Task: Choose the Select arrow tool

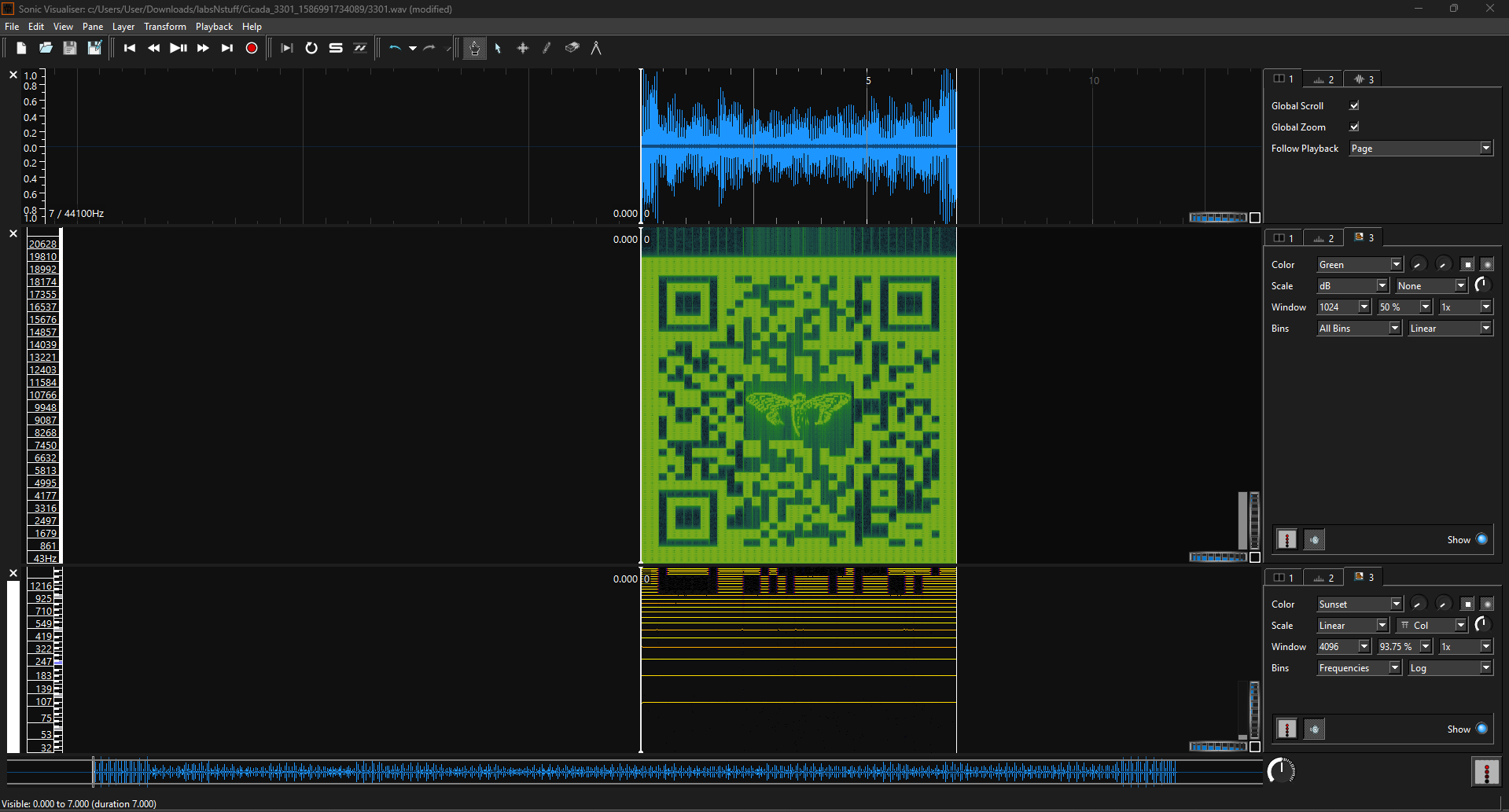Action: coord(498,48)
